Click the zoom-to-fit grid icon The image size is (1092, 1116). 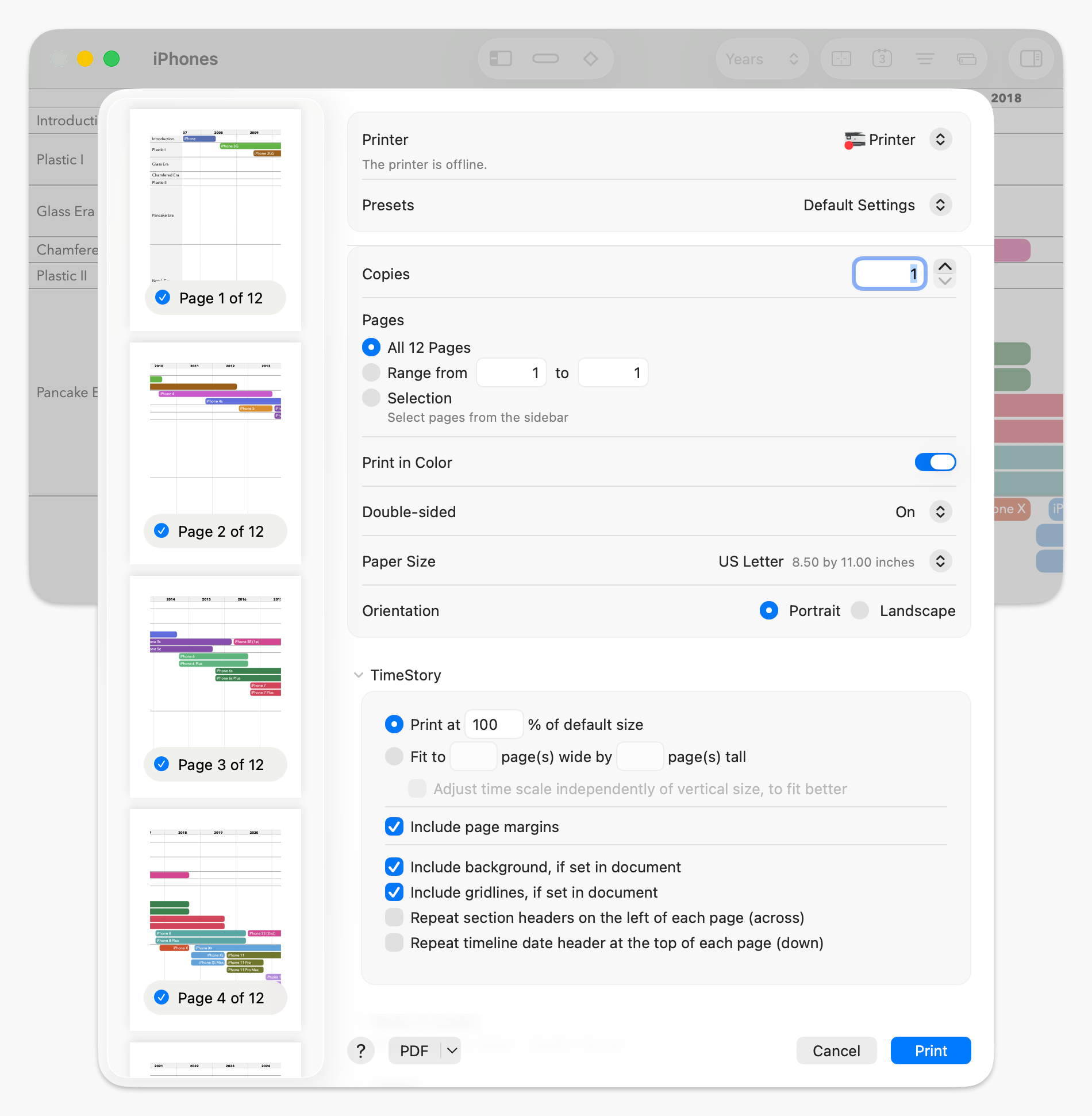(841, 58)
